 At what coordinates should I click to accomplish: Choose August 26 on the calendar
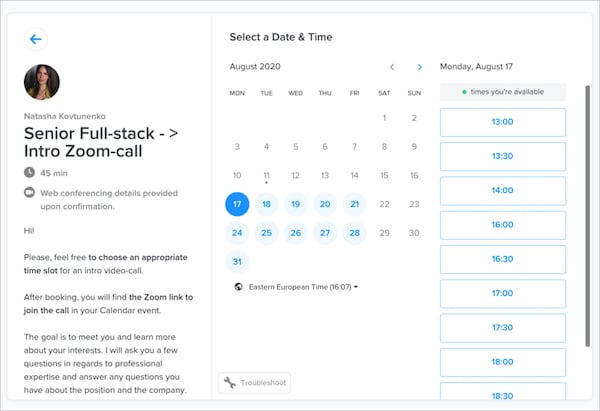(296, 233)
